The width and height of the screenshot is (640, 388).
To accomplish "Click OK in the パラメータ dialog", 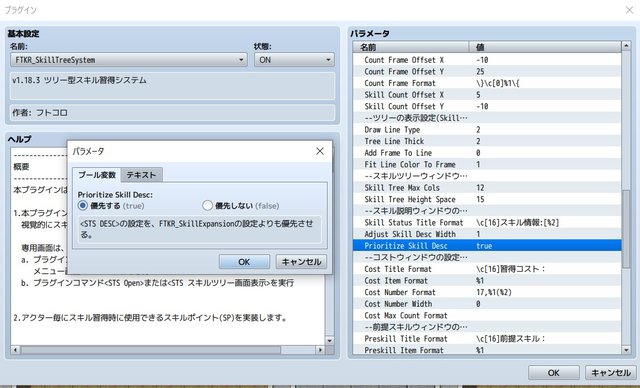I will pos(244,262).
